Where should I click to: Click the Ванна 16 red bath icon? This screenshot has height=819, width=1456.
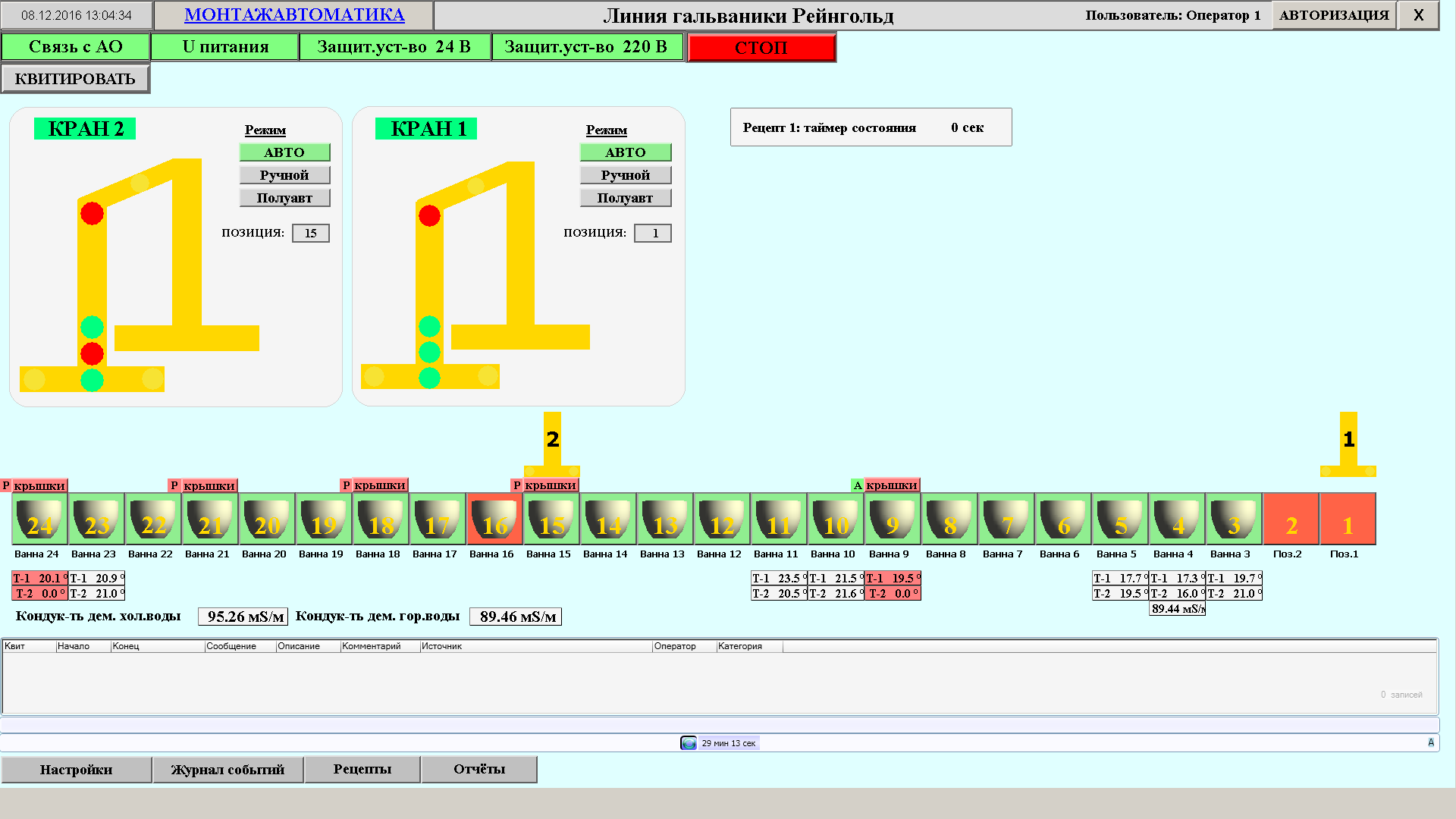pos(494,519)
